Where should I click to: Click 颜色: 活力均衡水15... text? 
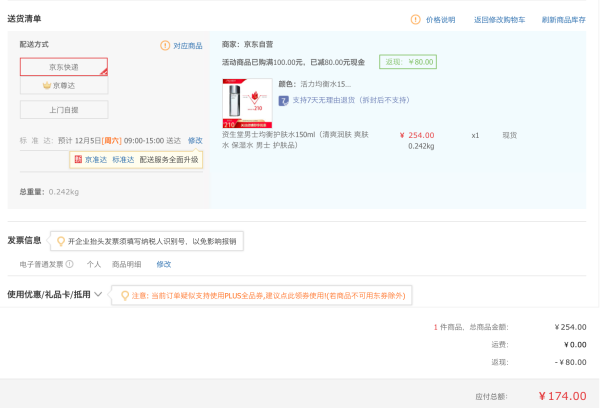(x=315, y=84)
